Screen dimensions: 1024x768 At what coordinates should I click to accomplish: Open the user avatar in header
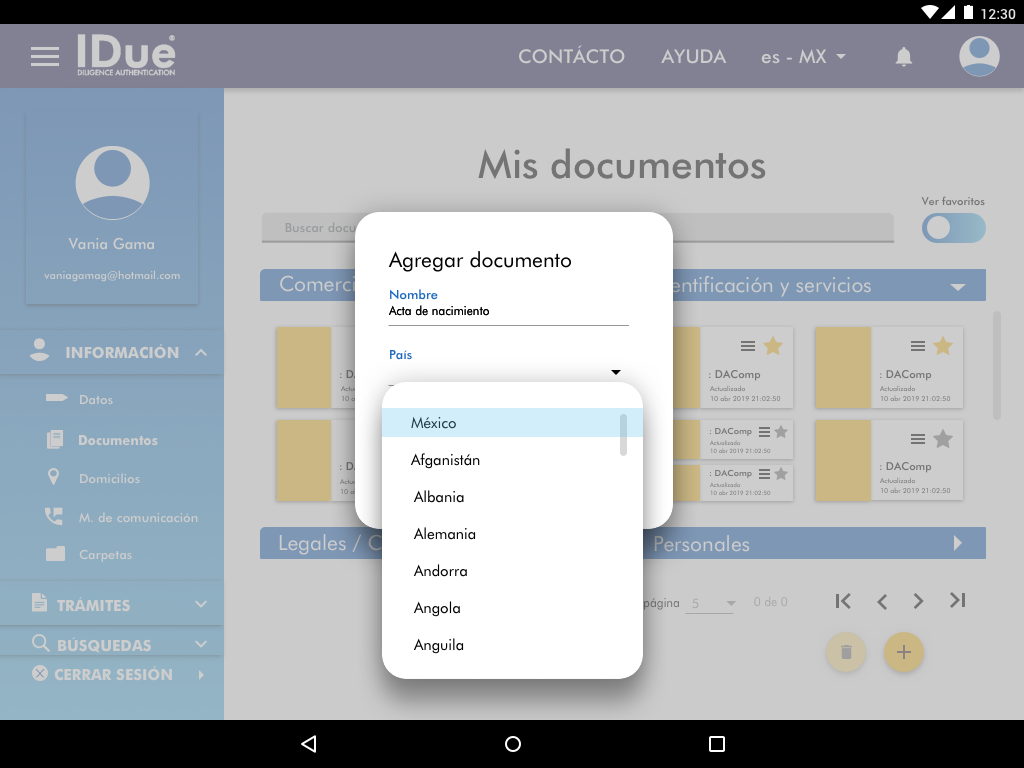pyautogui.click(x=979, y=57)
